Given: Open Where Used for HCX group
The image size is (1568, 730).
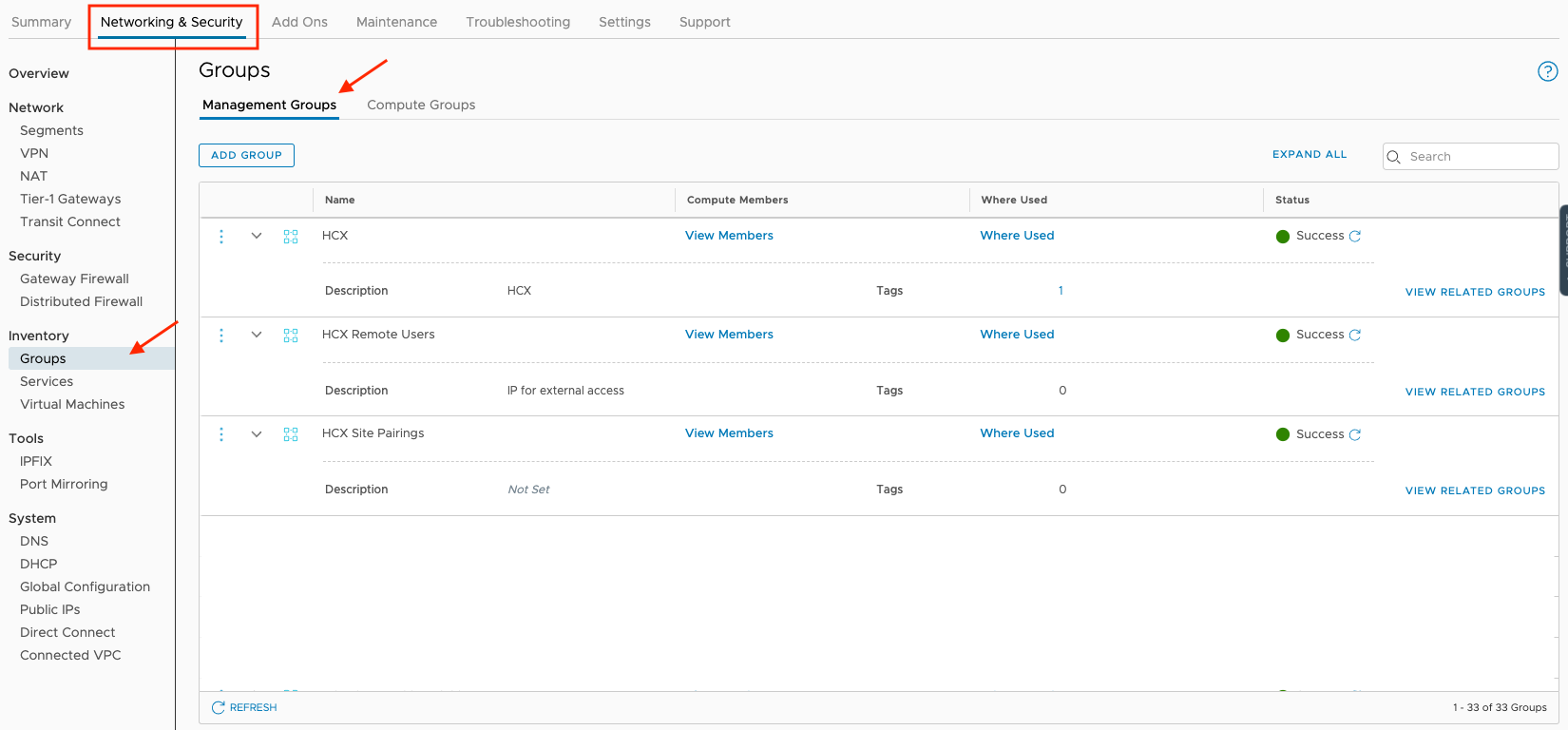Looking at the screenshot, I should (1017, 236).
